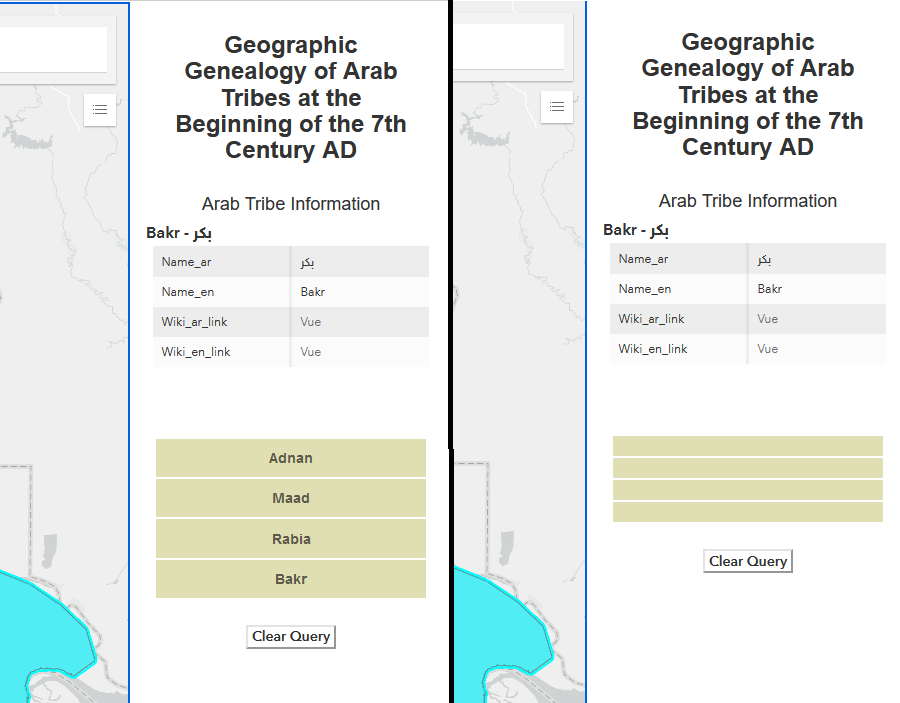Image resolution: width=900 pixels, height=703 pixels.
Task: Click the topmost empty tan bar in right panel
Action: 748,446
